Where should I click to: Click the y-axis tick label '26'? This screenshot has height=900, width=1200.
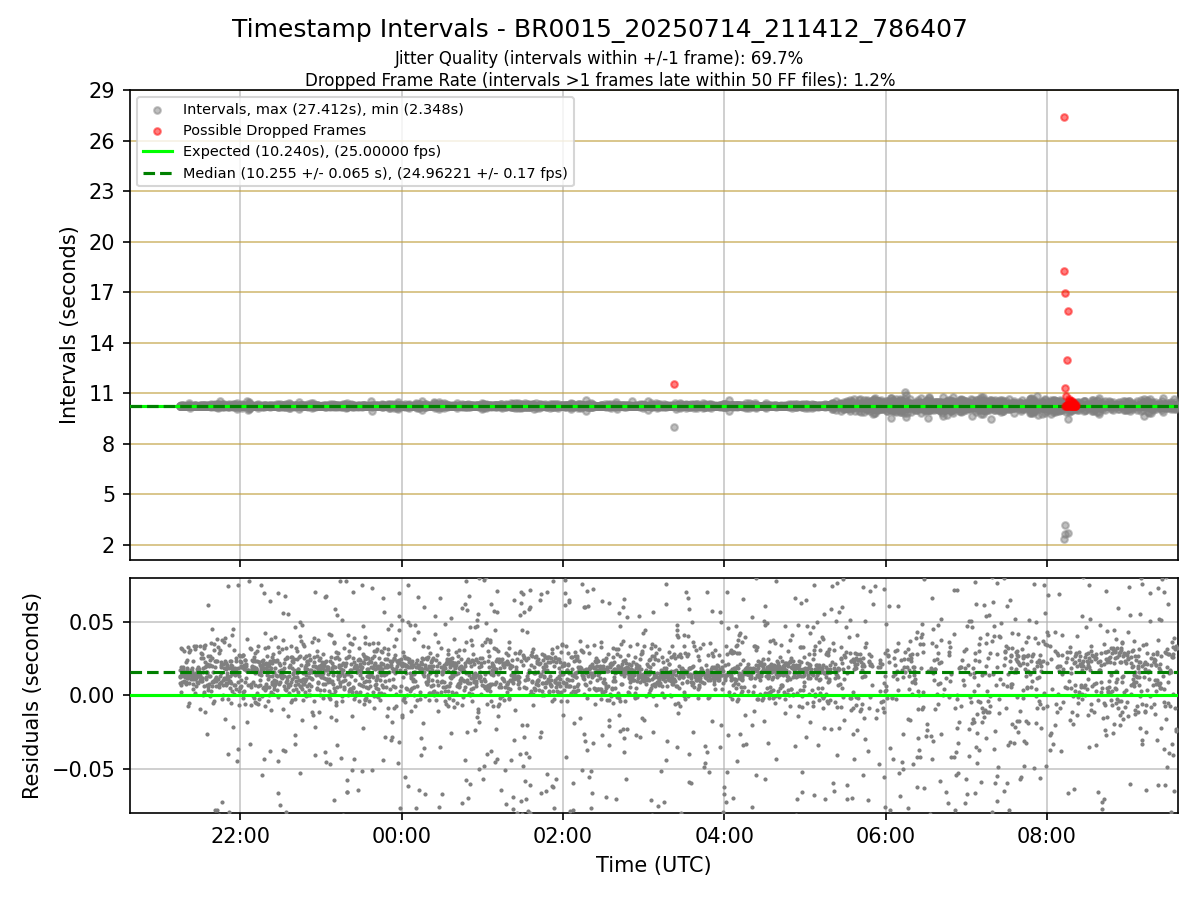102,141
